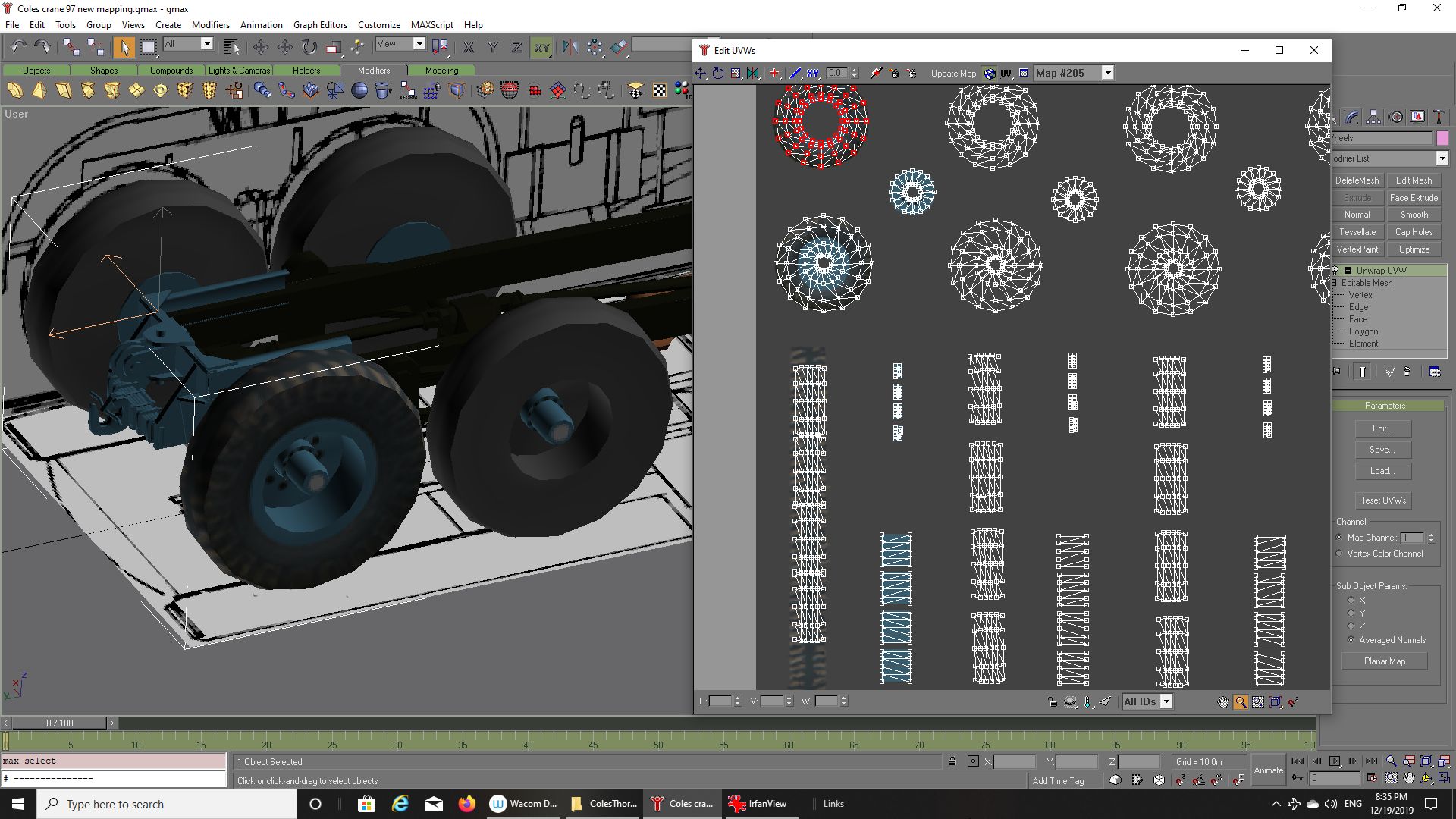Toggle the show map checker icon
Viewport: 1456px width, 819px height.
pyautogui.click(x=990, y=74)
